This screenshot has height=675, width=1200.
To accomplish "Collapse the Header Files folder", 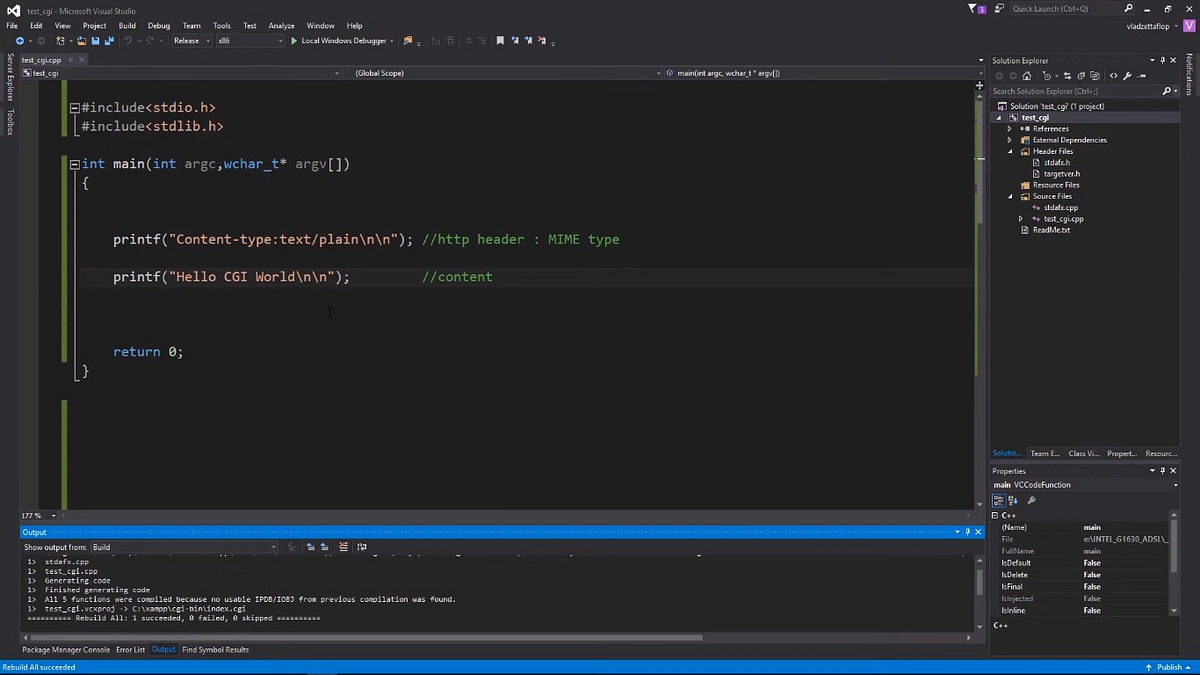I will click(x=1010, y=151).
